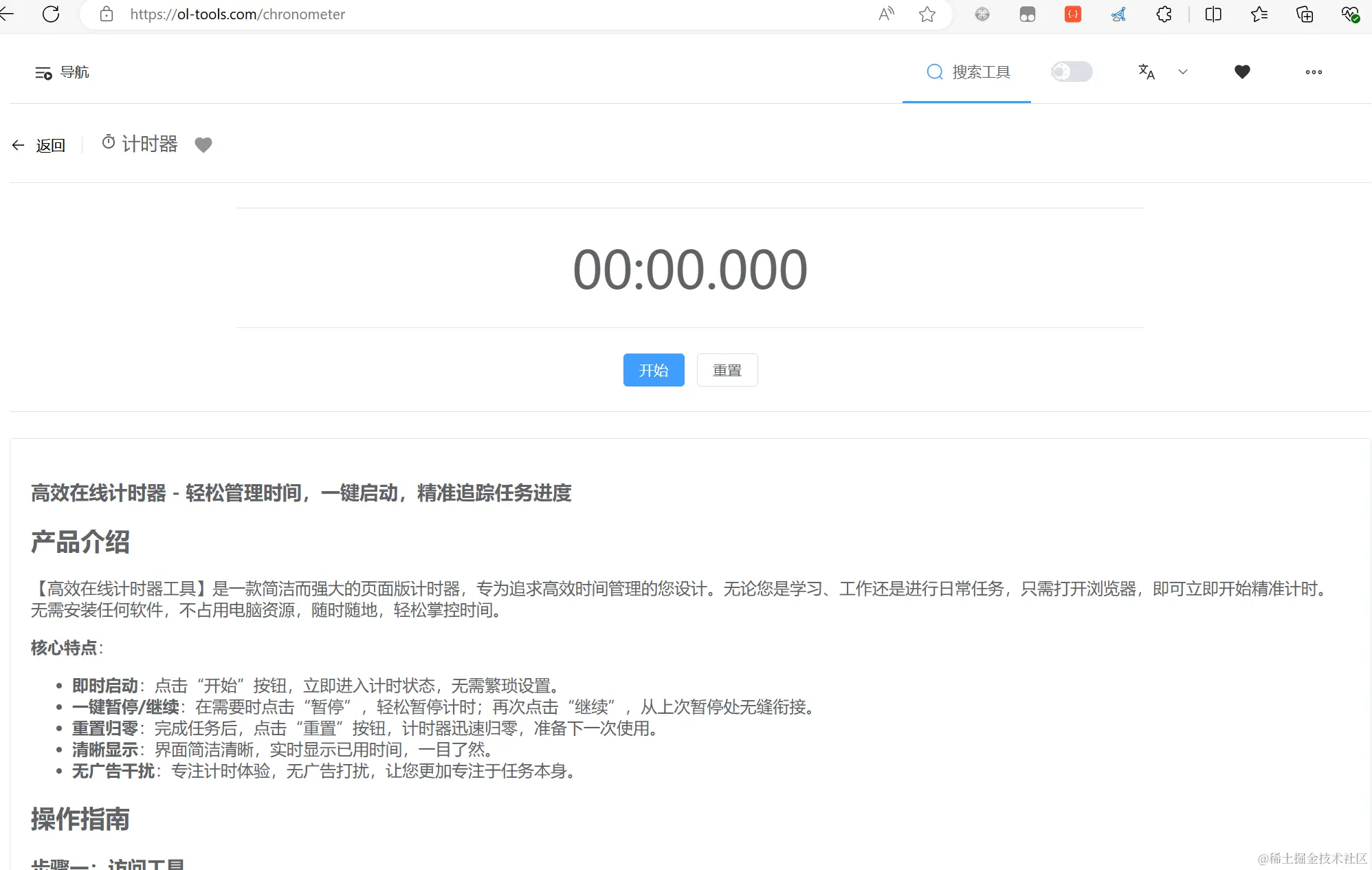Click the 无广告干扰 bullet text

pos(113,771)
